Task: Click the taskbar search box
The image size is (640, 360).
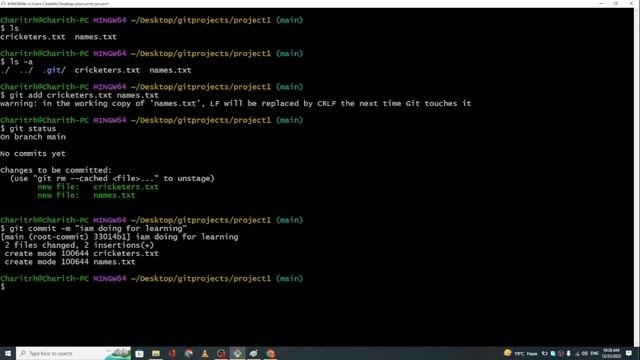Action: [73, 353]
